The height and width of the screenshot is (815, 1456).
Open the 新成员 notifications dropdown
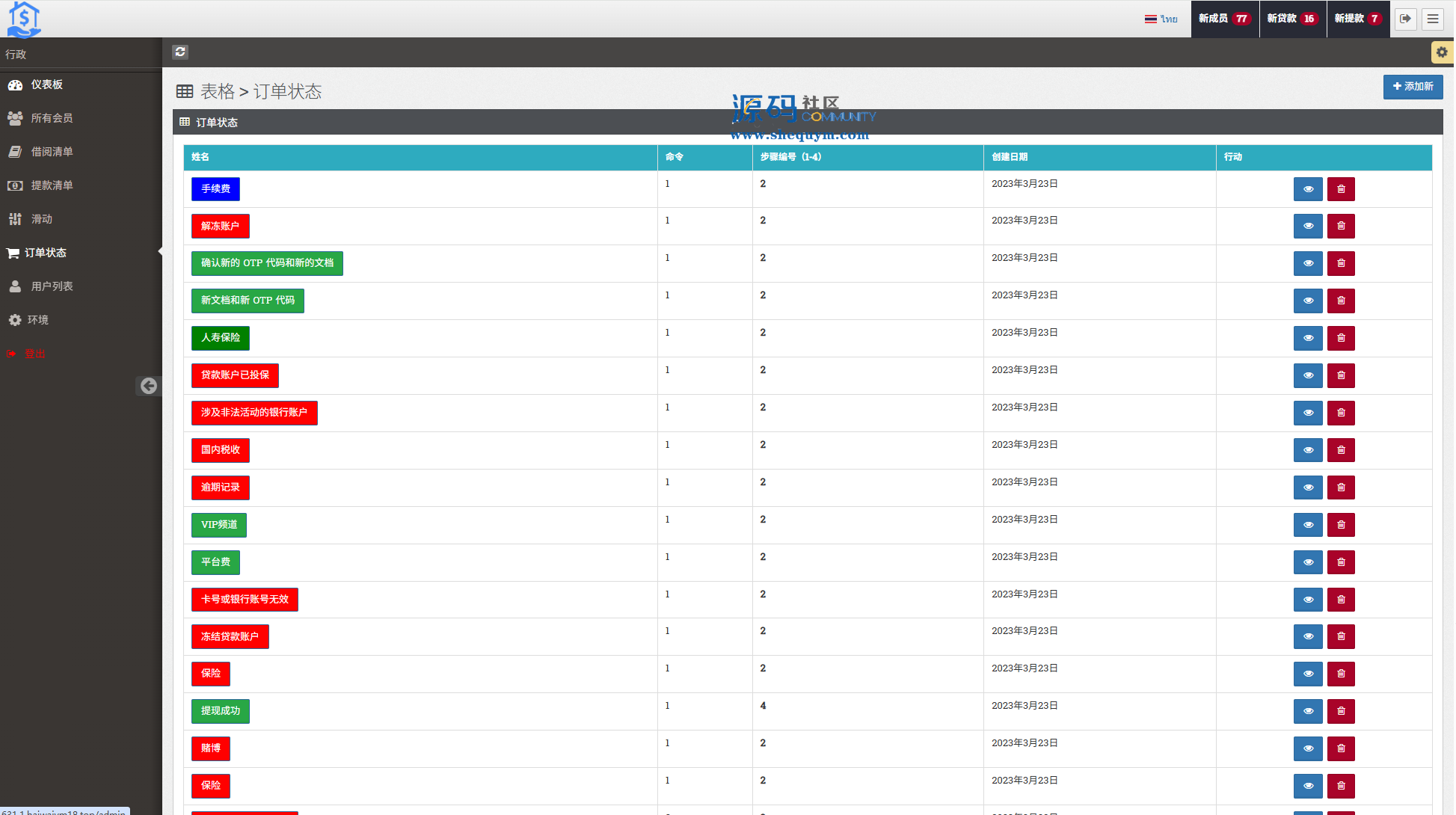pos(1223,19)
